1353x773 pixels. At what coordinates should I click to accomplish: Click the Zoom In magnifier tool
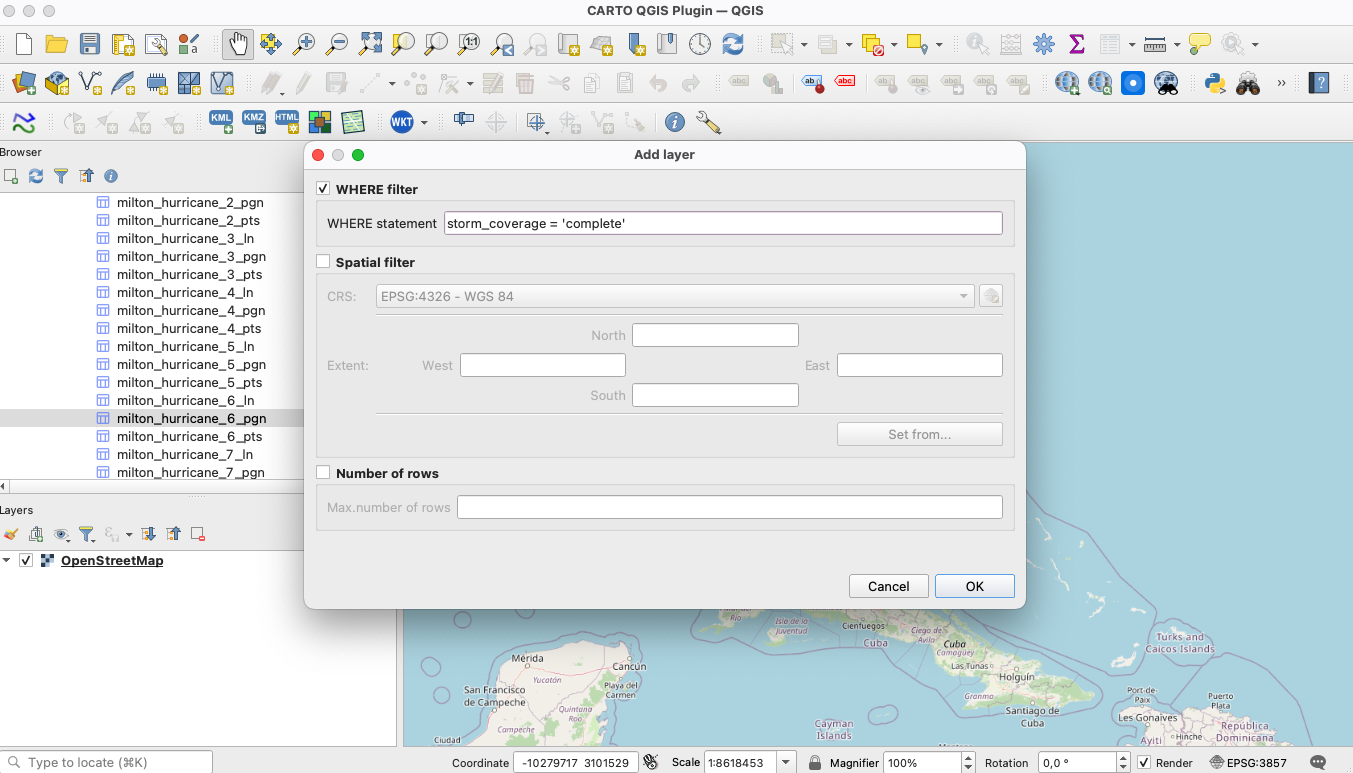click(304, 44)
